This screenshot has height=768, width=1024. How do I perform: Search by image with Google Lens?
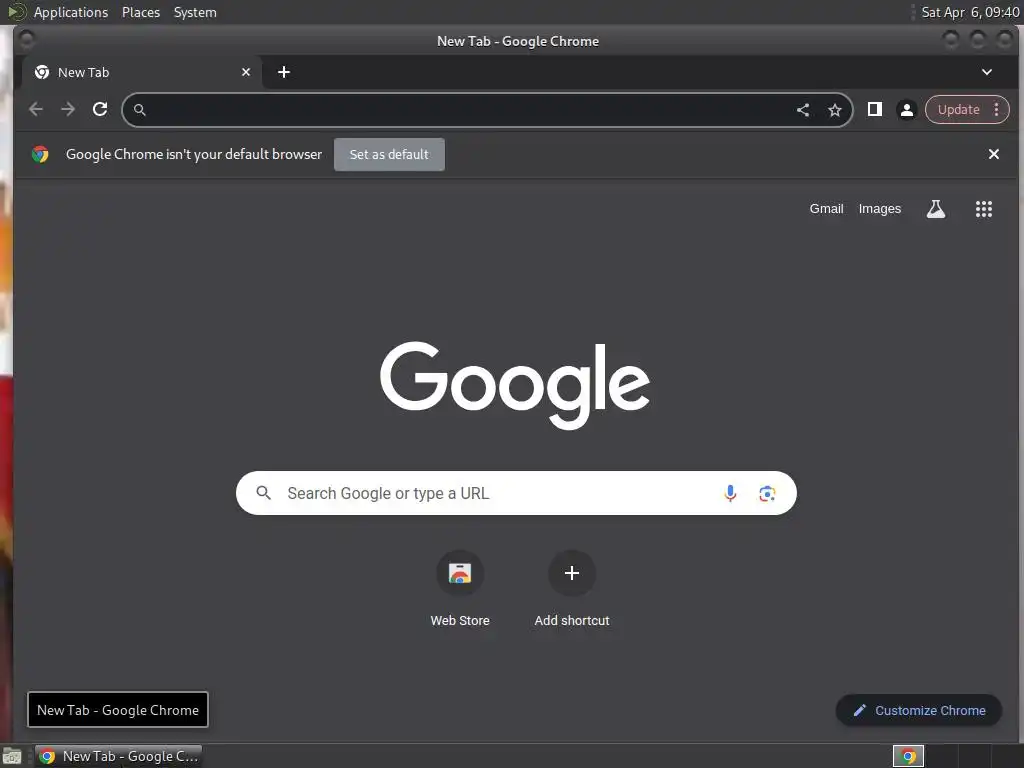[767, 493]
